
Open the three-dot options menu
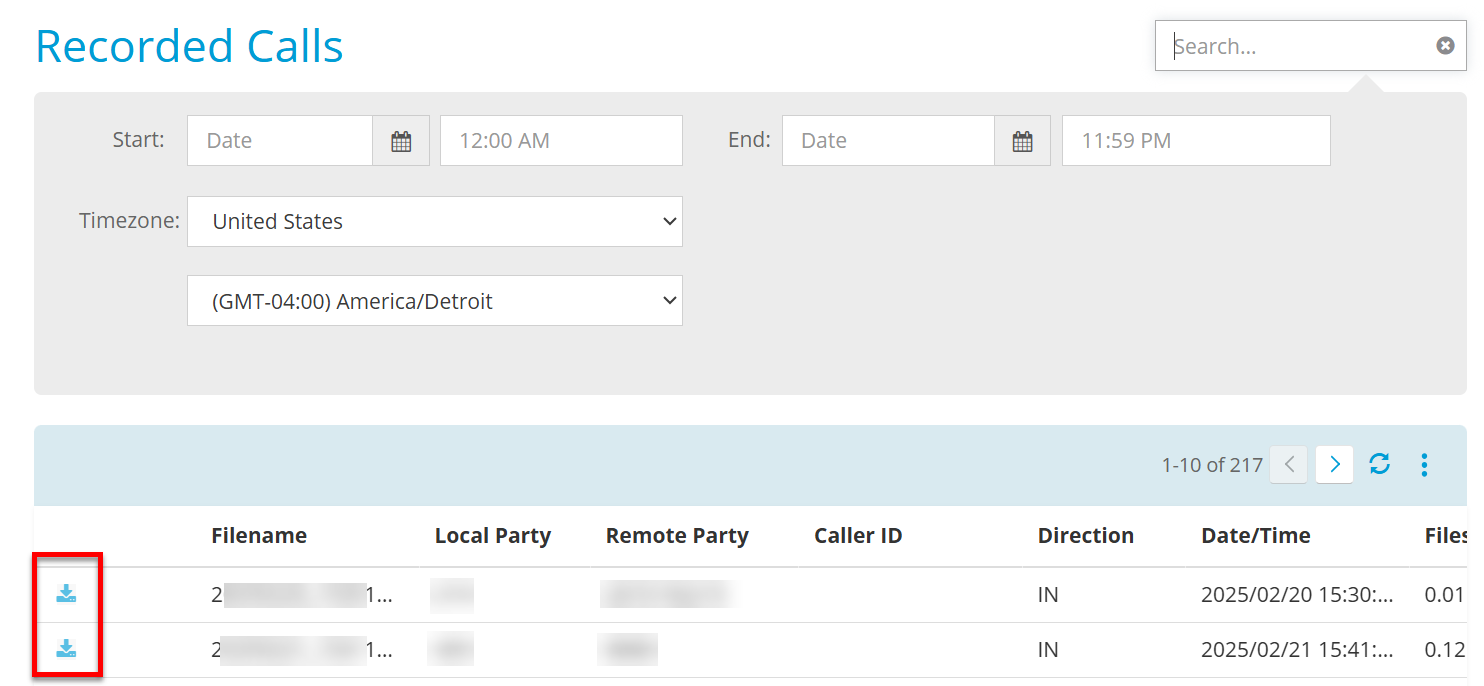[1424, 464]
